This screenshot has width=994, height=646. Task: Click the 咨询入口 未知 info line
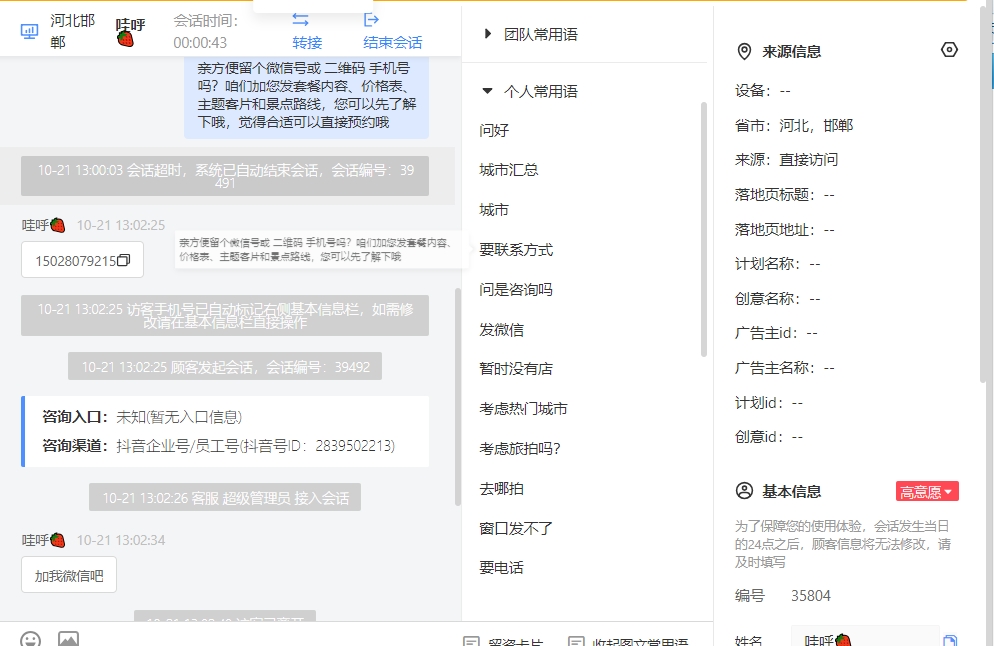142,417
